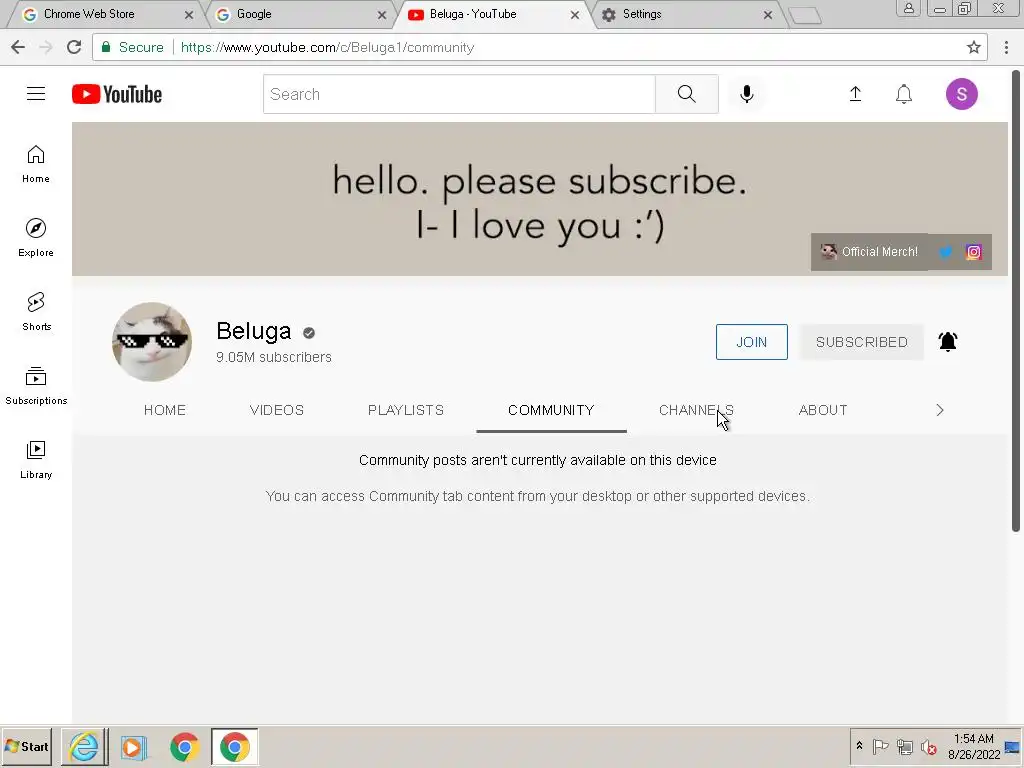Start voice search with microphone icon
The image size is (1024, 768).
point(746,94)
